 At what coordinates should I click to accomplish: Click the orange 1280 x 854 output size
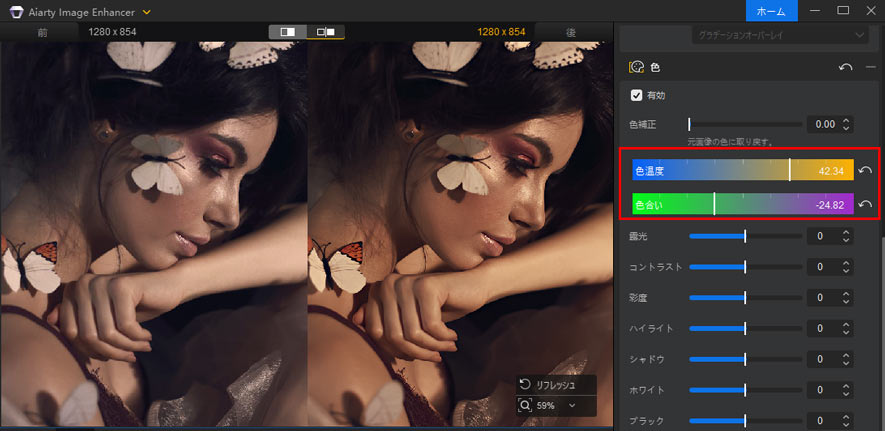click(x=501, y=32)
